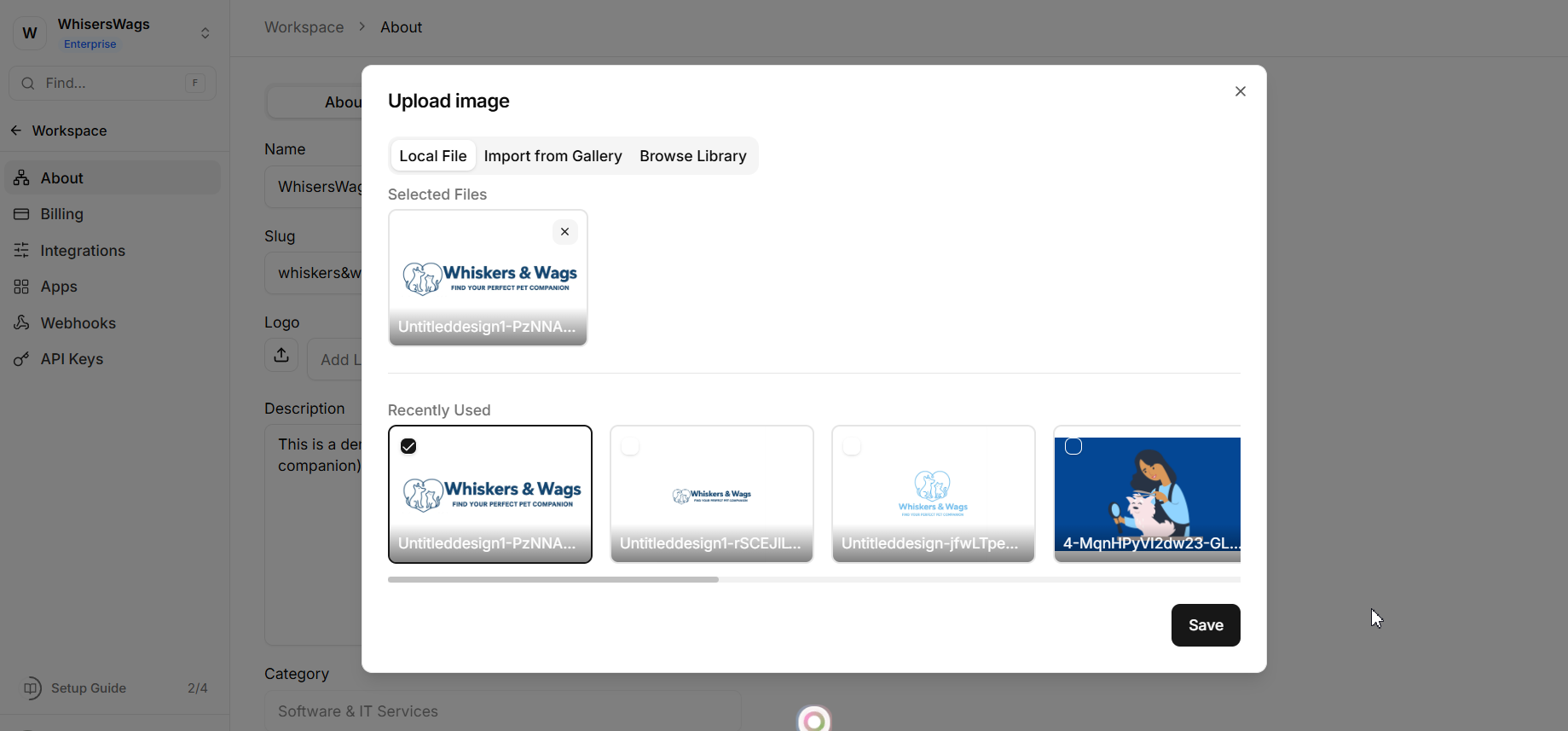Uncheck the first recently used logo
The width and height of the screenshot is (1568, 731).
tap(408, 446)
